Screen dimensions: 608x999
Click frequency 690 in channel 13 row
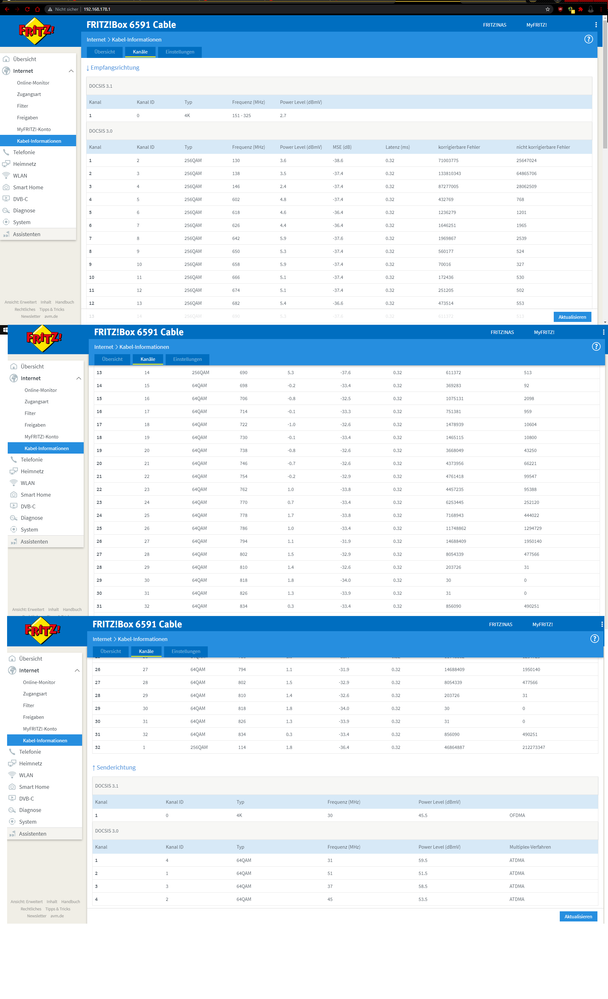coord(243,373)
